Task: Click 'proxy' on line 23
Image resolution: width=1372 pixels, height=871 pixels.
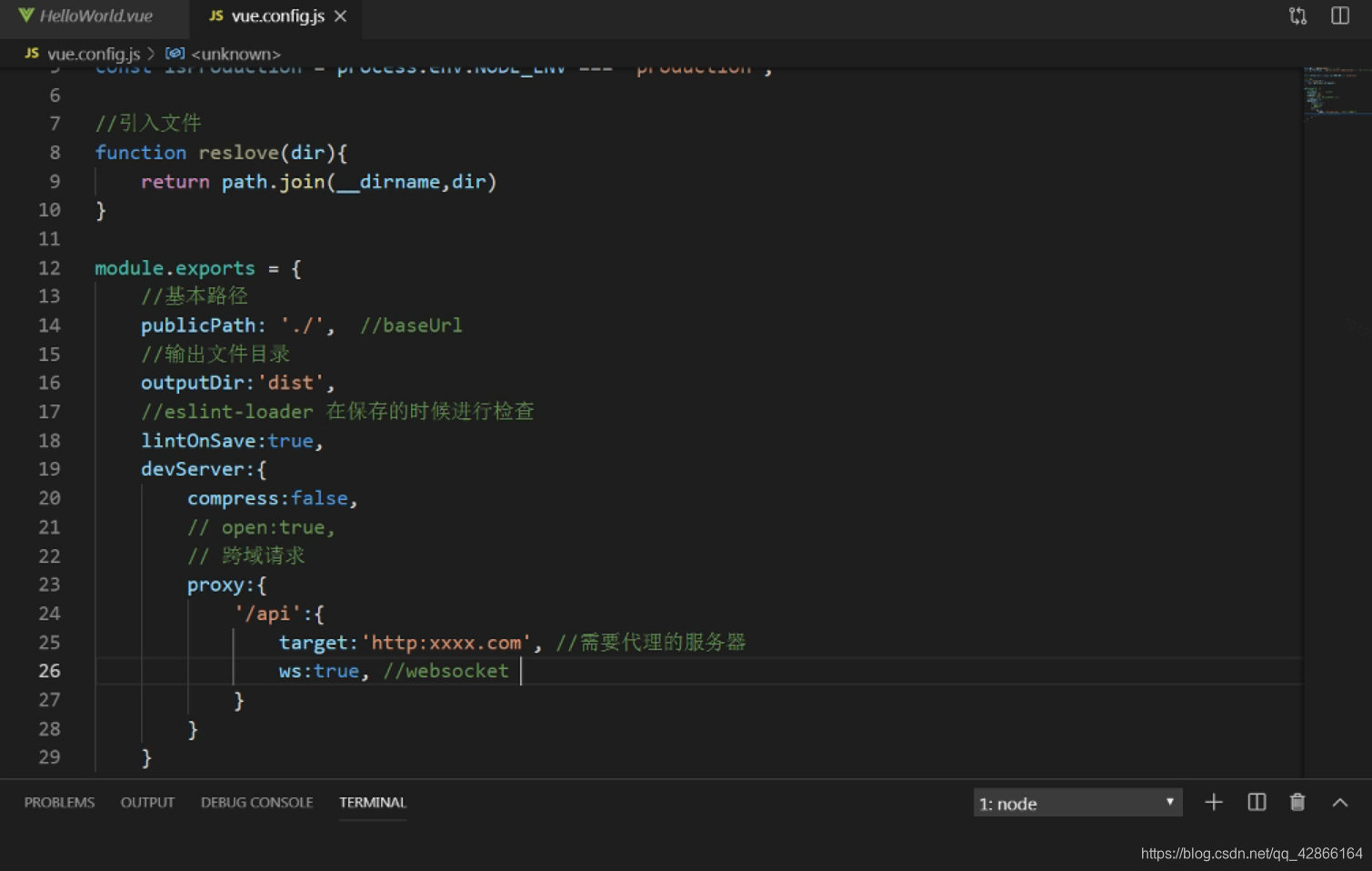Action: (x=215, y=585)
